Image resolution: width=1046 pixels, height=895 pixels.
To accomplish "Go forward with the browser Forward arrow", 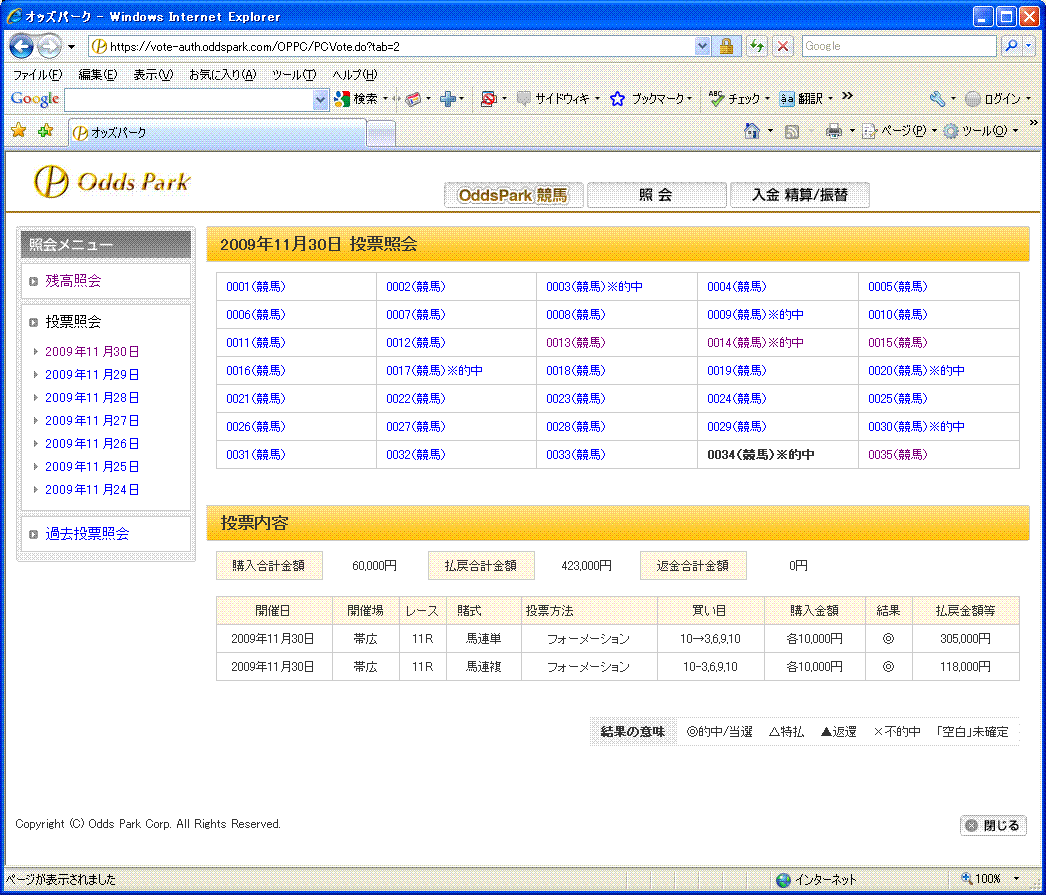I will pos(49,46).
